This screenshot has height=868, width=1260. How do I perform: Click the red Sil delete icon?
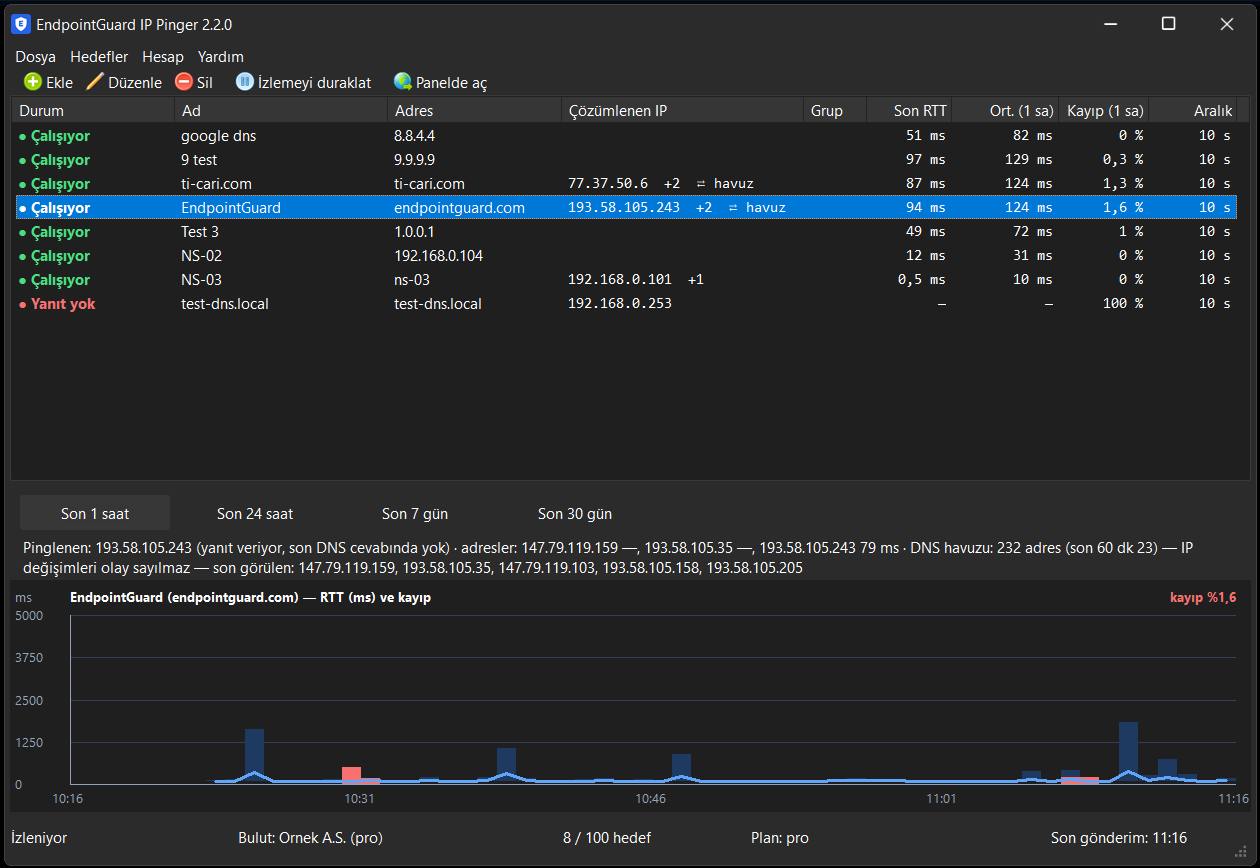point(183,82)
